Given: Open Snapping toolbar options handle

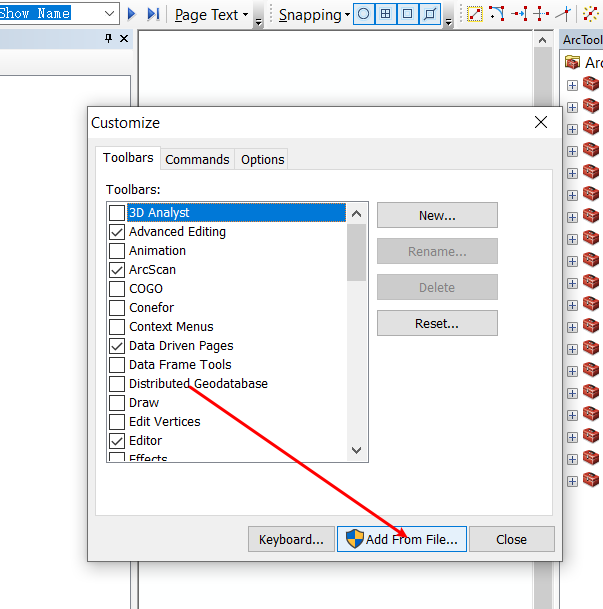Looking at the screenshot, I should (x=448, y=16).
